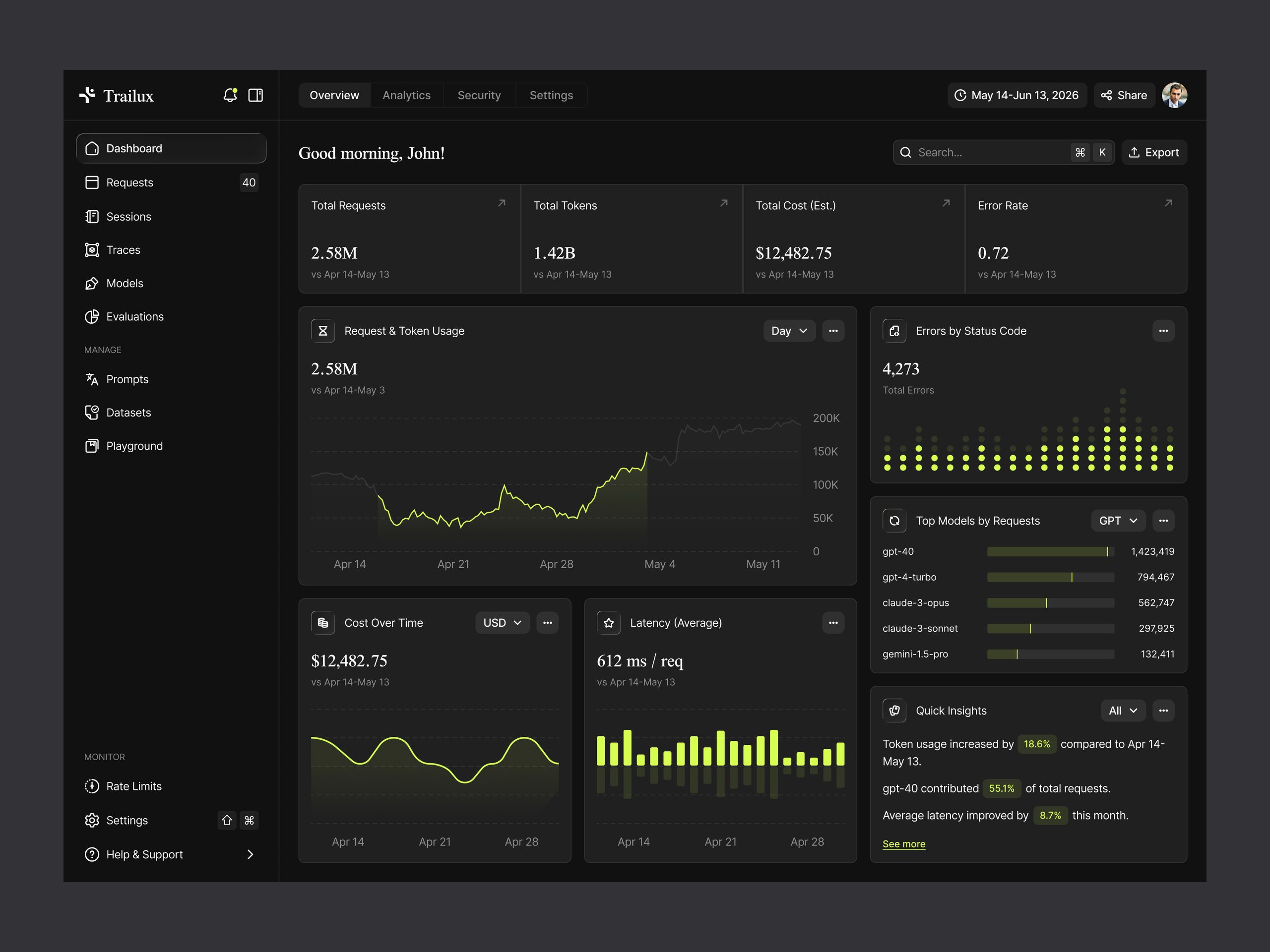Image resolution: width=1270 pixels, height=952 pixels.
Task: Click the Sessions icon
Action: click(92, 216)
